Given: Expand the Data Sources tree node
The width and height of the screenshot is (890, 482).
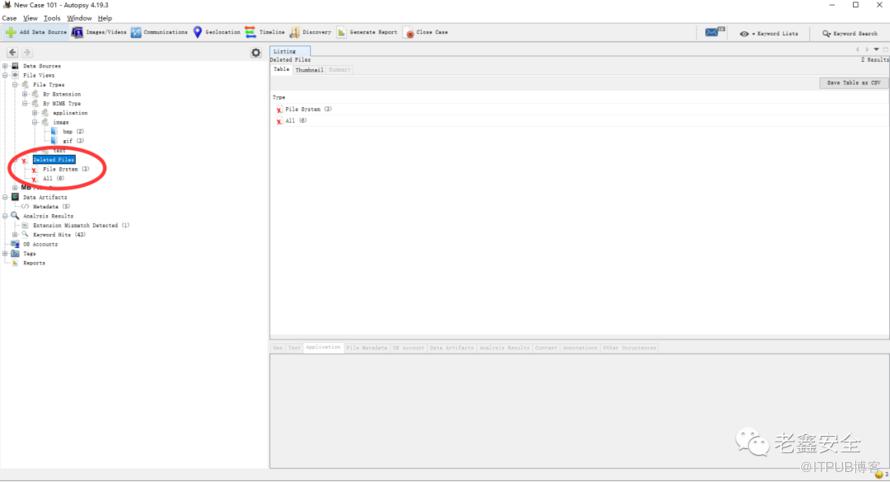Looking at the screenshot, I should pos(5,66).
